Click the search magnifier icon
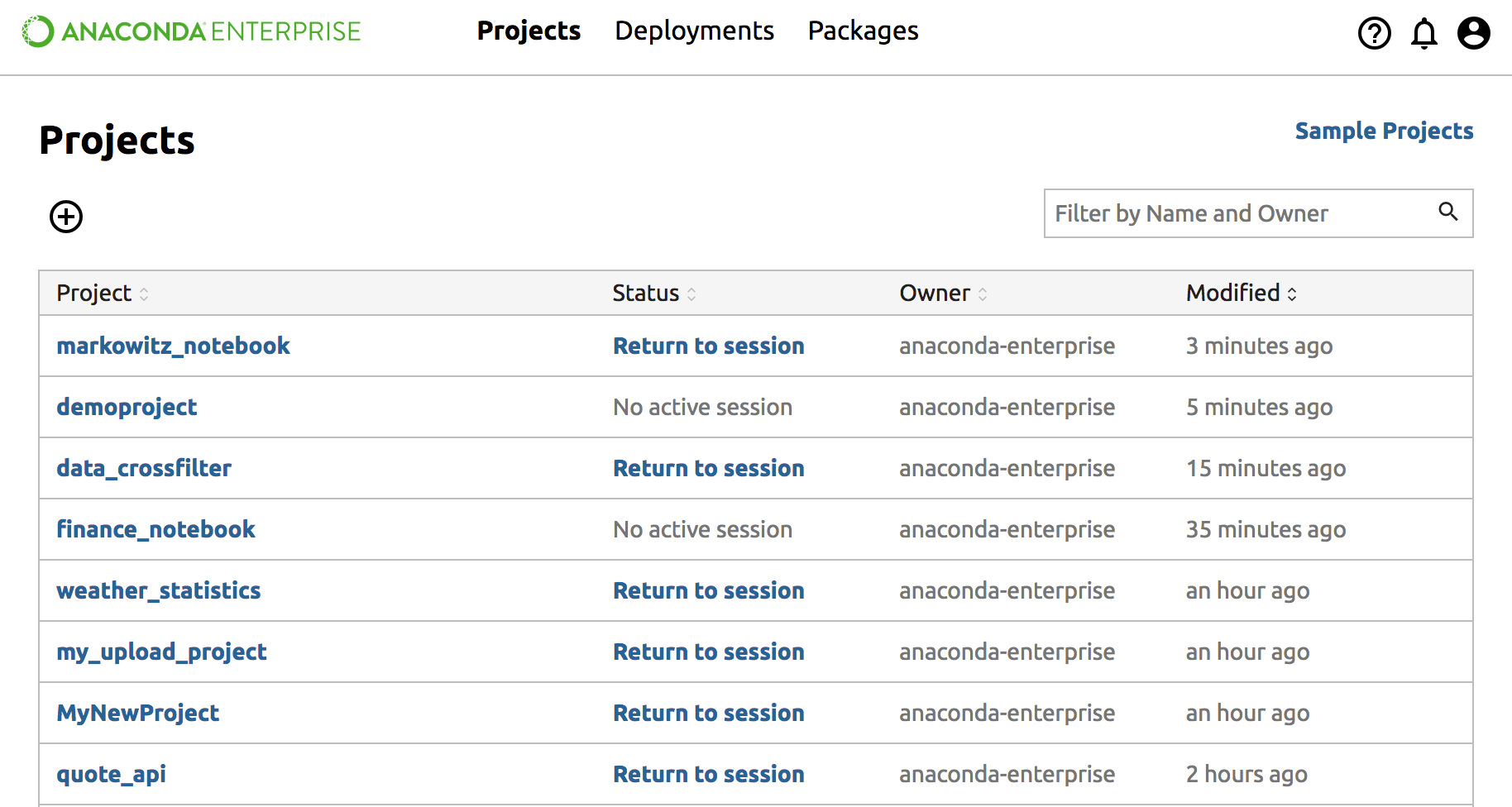This screenshot has height=807, width=1512. pyautogui.click(x=1447, y=212)
